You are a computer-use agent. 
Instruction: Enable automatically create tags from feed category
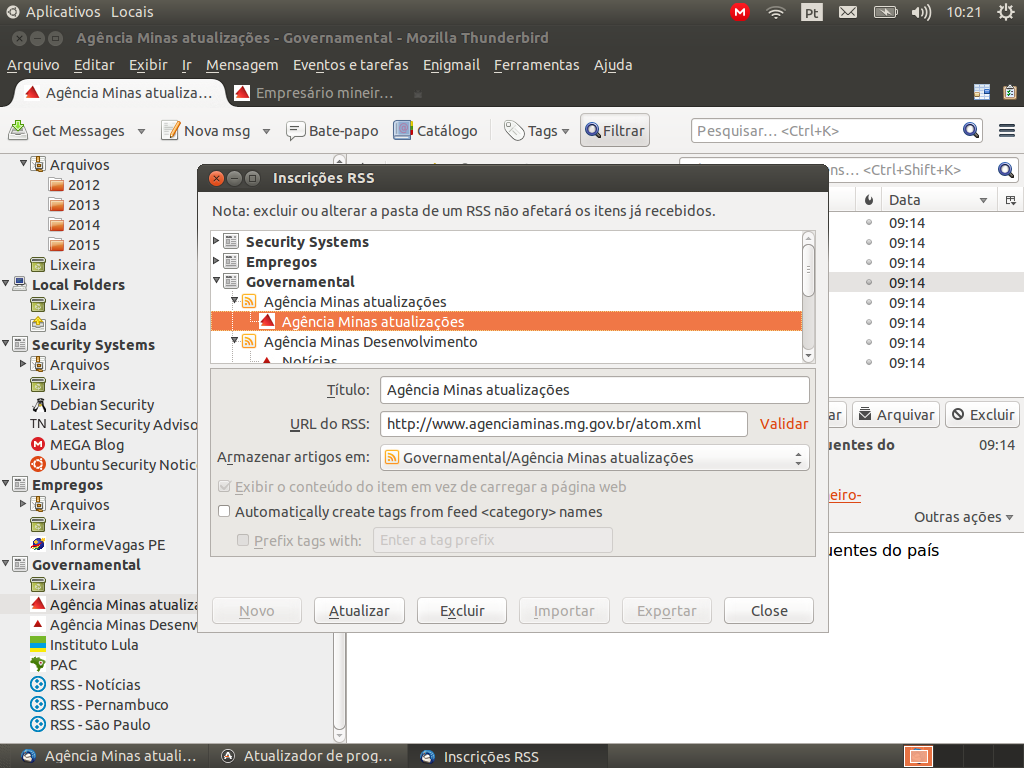pos(224,511)
